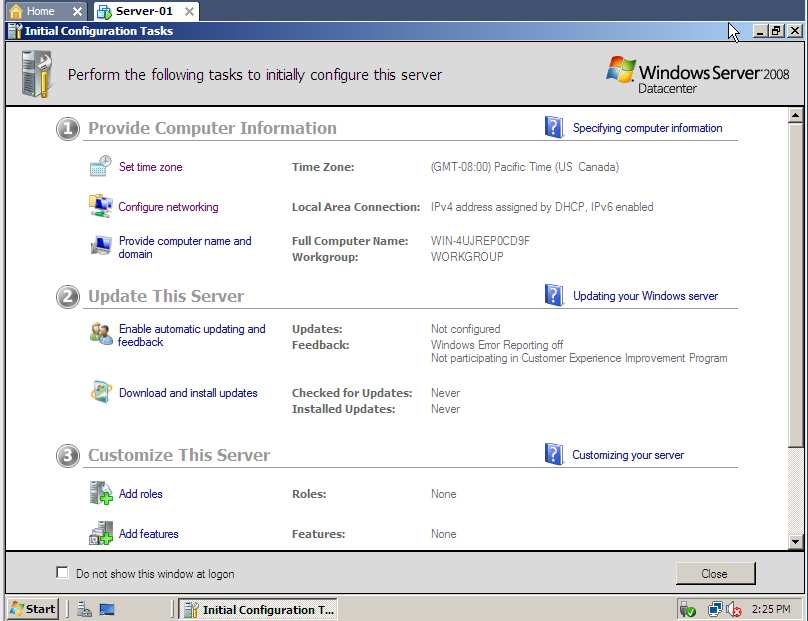Restore down the Initial Configuration Tasks window
Viewport: 808px width, 621px height.
click(x=776, y=31)
